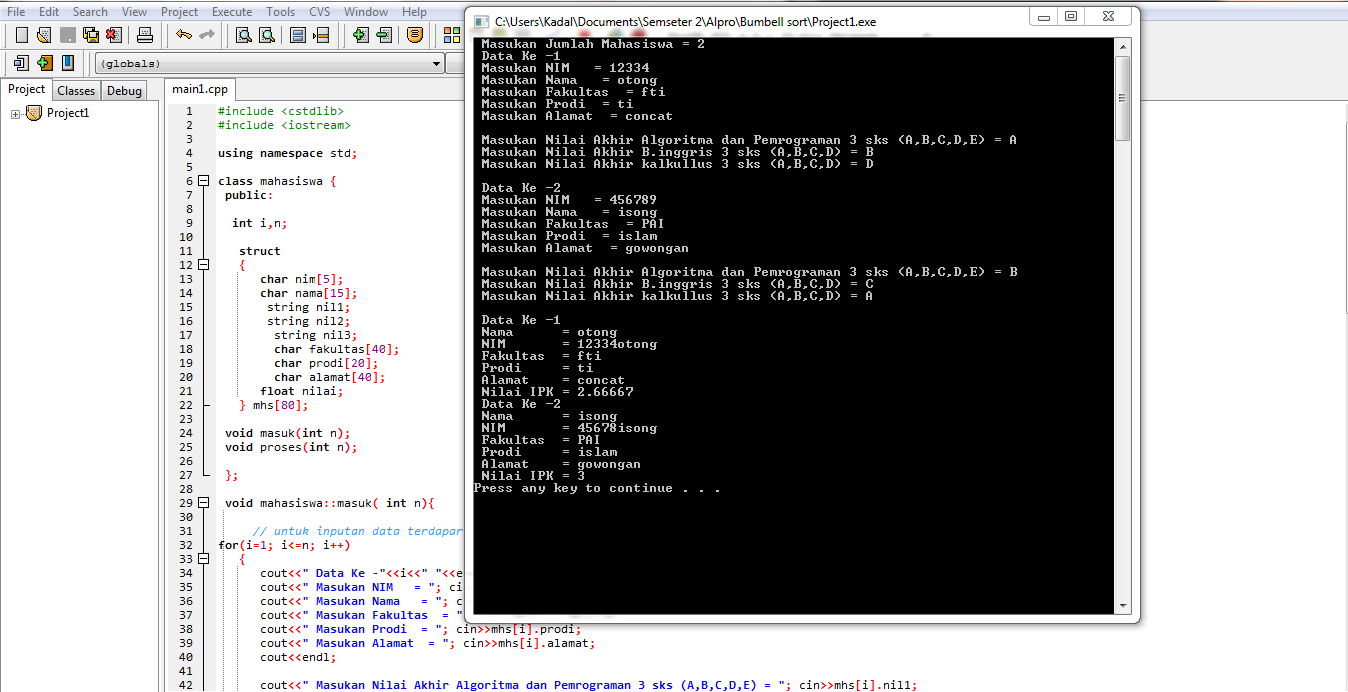Open the File menu

pos(16,12)
